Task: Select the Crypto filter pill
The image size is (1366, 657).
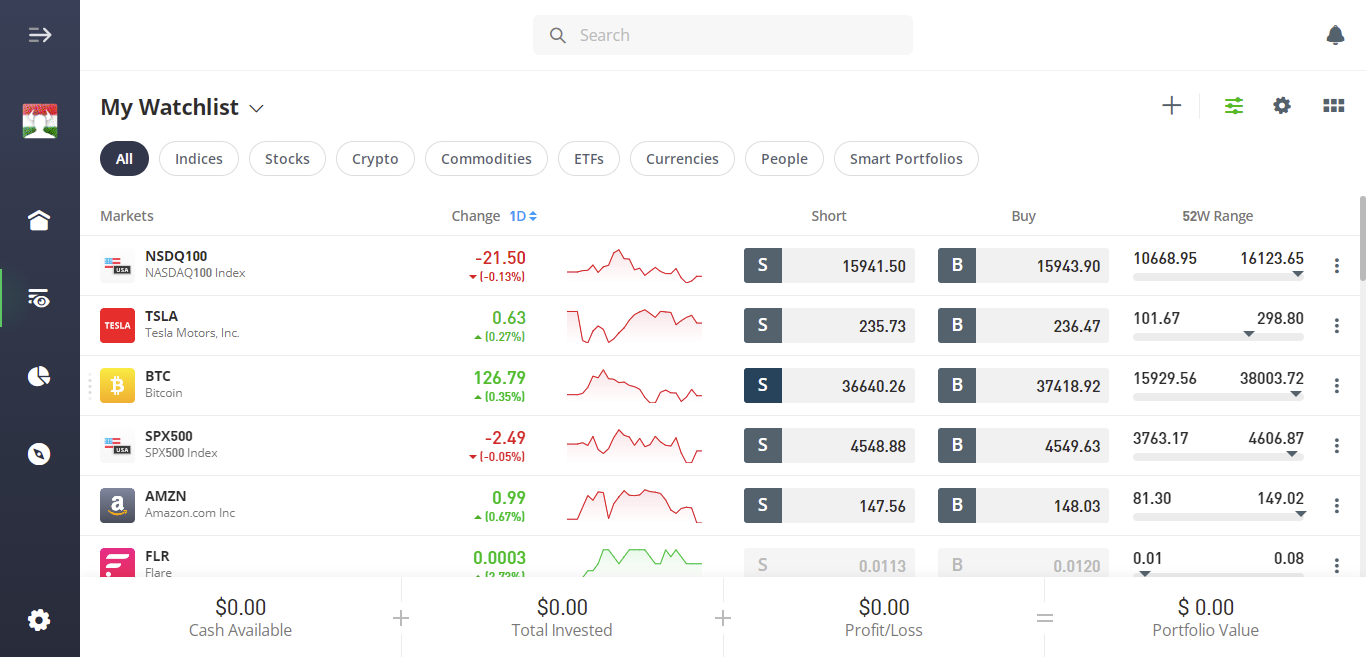Action: point(375,158)
